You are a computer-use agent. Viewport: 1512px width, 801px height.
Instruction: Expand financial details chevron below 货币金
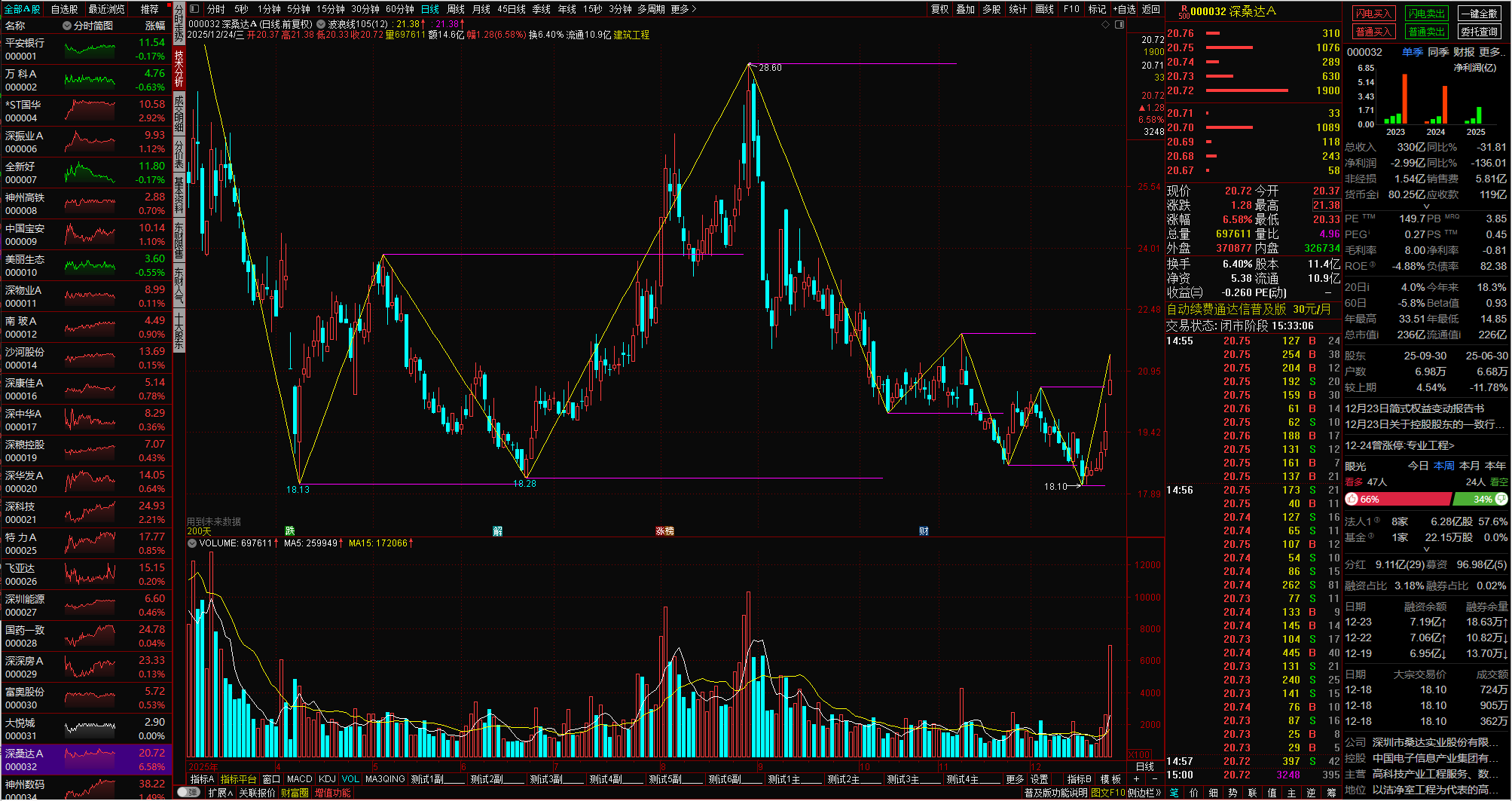1425,206
